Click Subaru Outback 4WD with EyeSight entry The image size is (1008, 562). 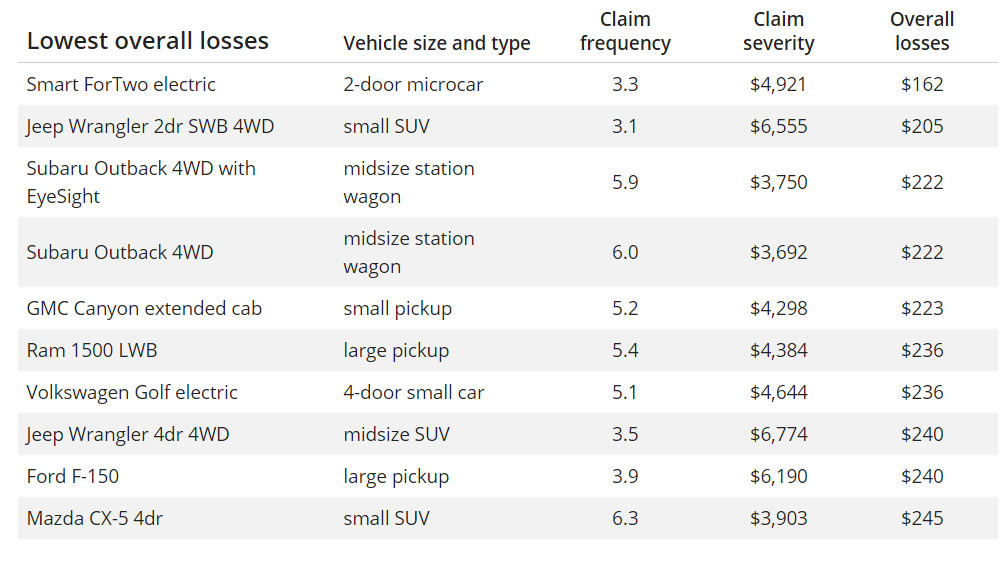click(x=141, y=182)
